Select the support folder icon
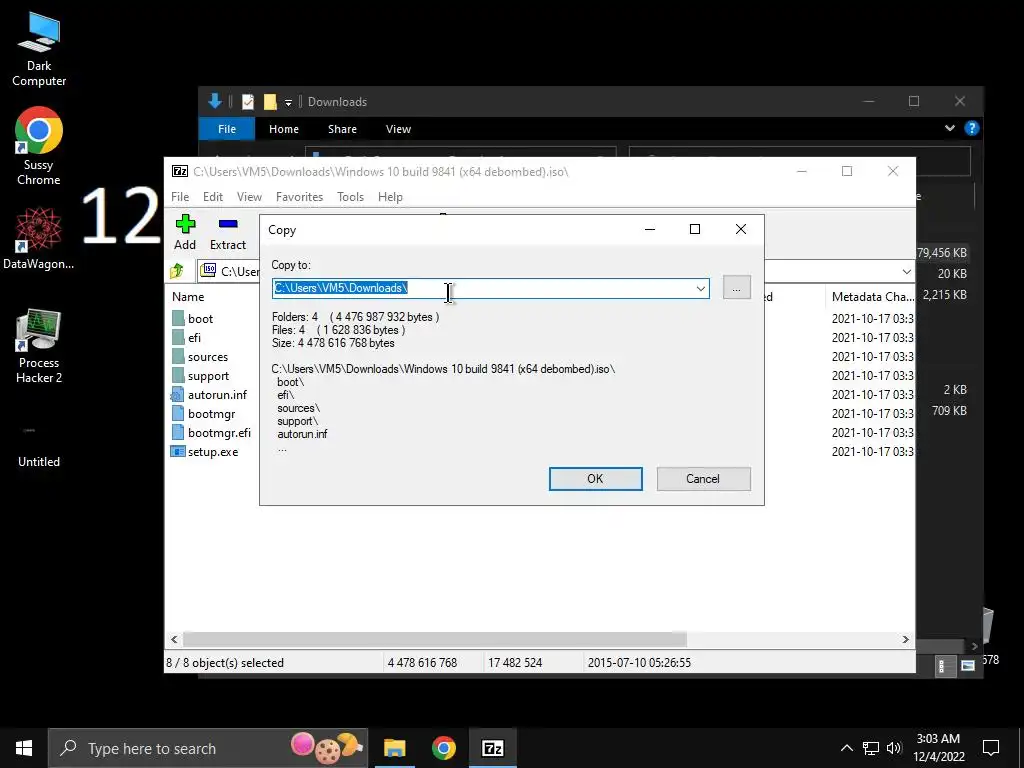 [x=178, y=376]
